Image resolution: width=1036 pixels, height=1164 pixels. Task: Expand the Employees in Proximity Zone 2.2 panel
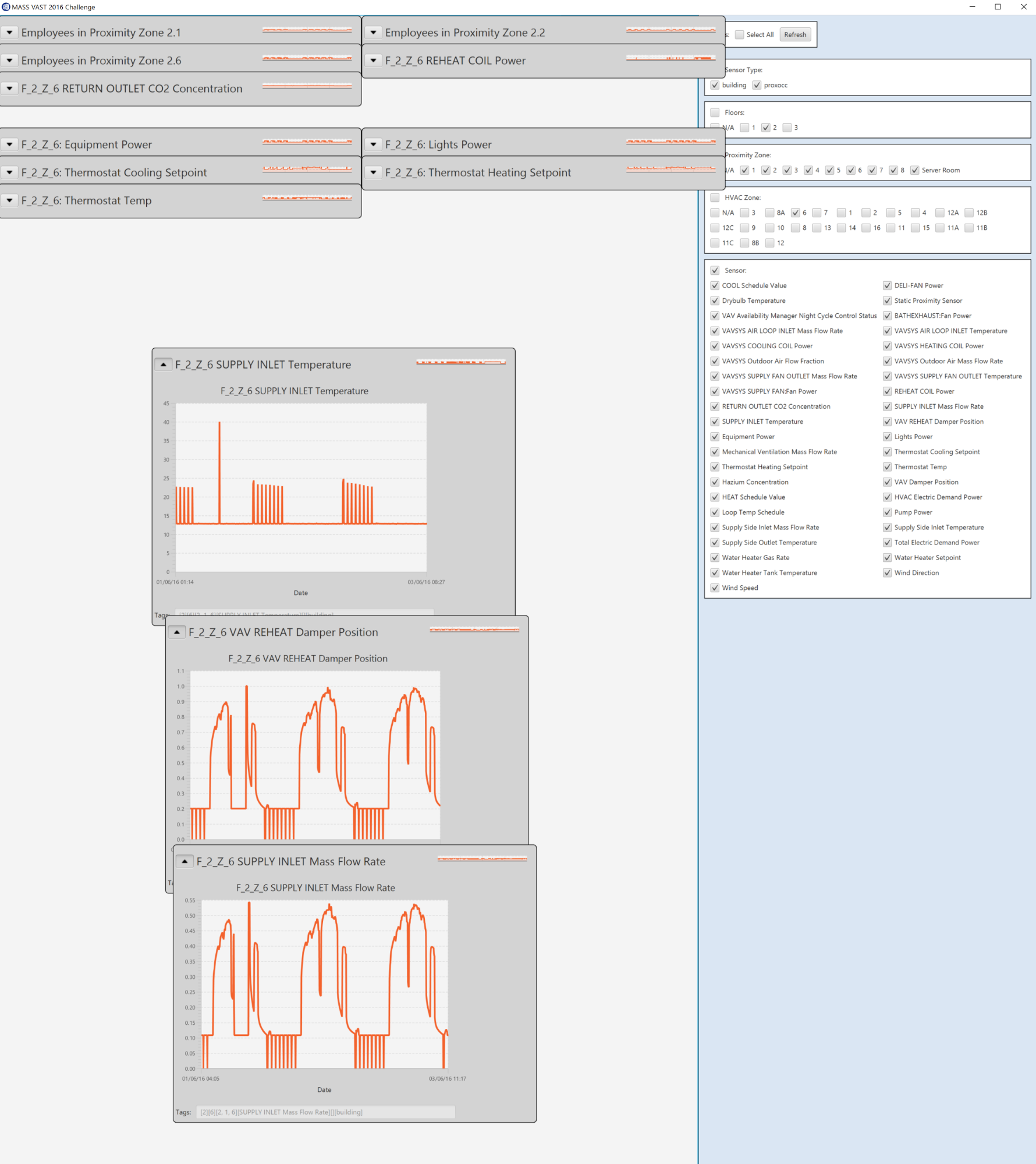(374, 33)
